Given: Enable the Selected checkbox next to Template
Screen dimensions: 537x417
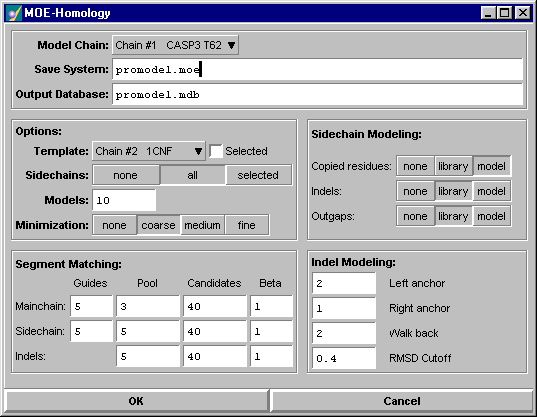Looking at the screenshot, I should pyautogui.click(x=216, y=151).
